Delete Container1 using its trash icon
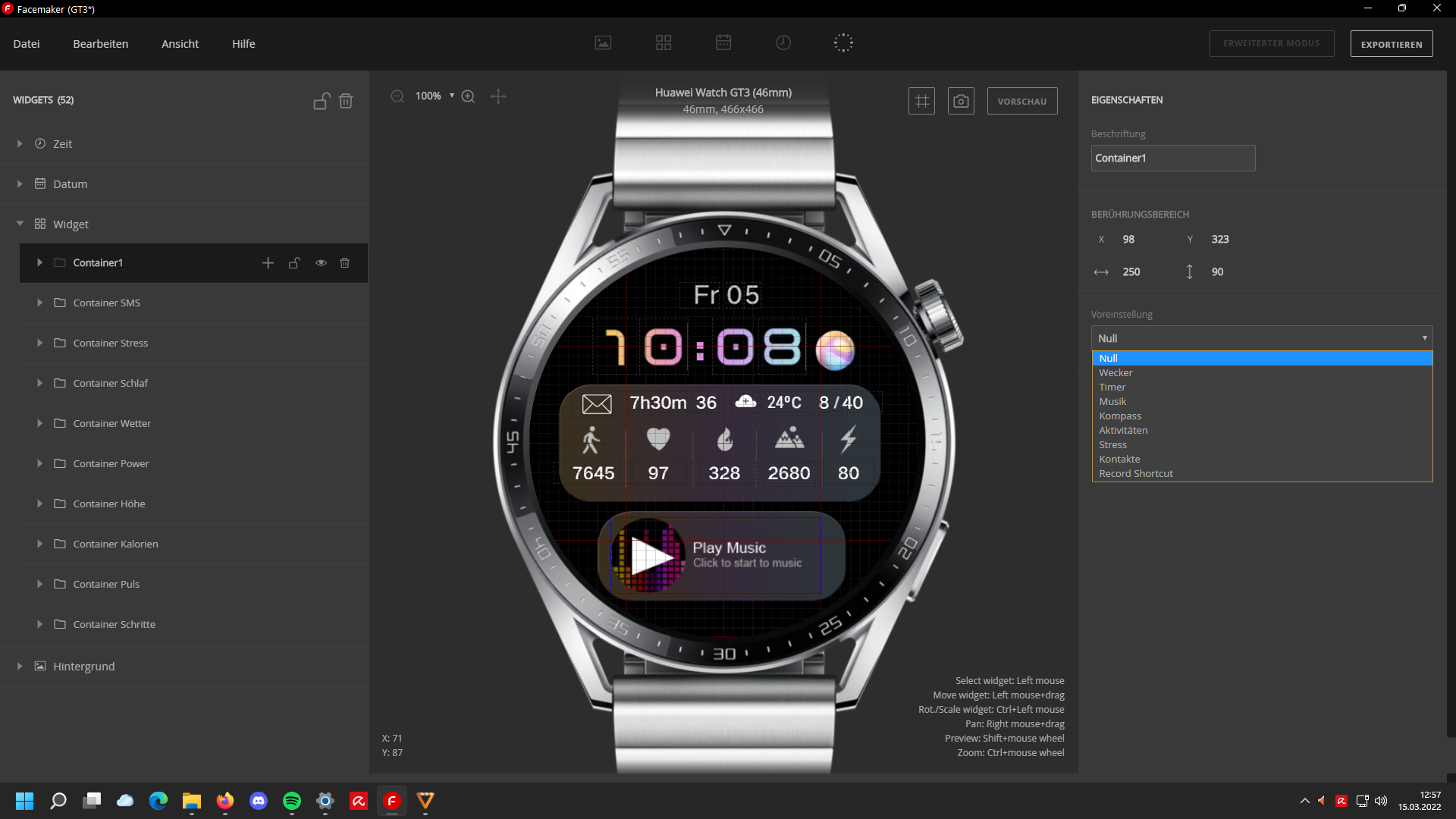This screenshot has height=819, width=1456. click(x=345, y=263)
